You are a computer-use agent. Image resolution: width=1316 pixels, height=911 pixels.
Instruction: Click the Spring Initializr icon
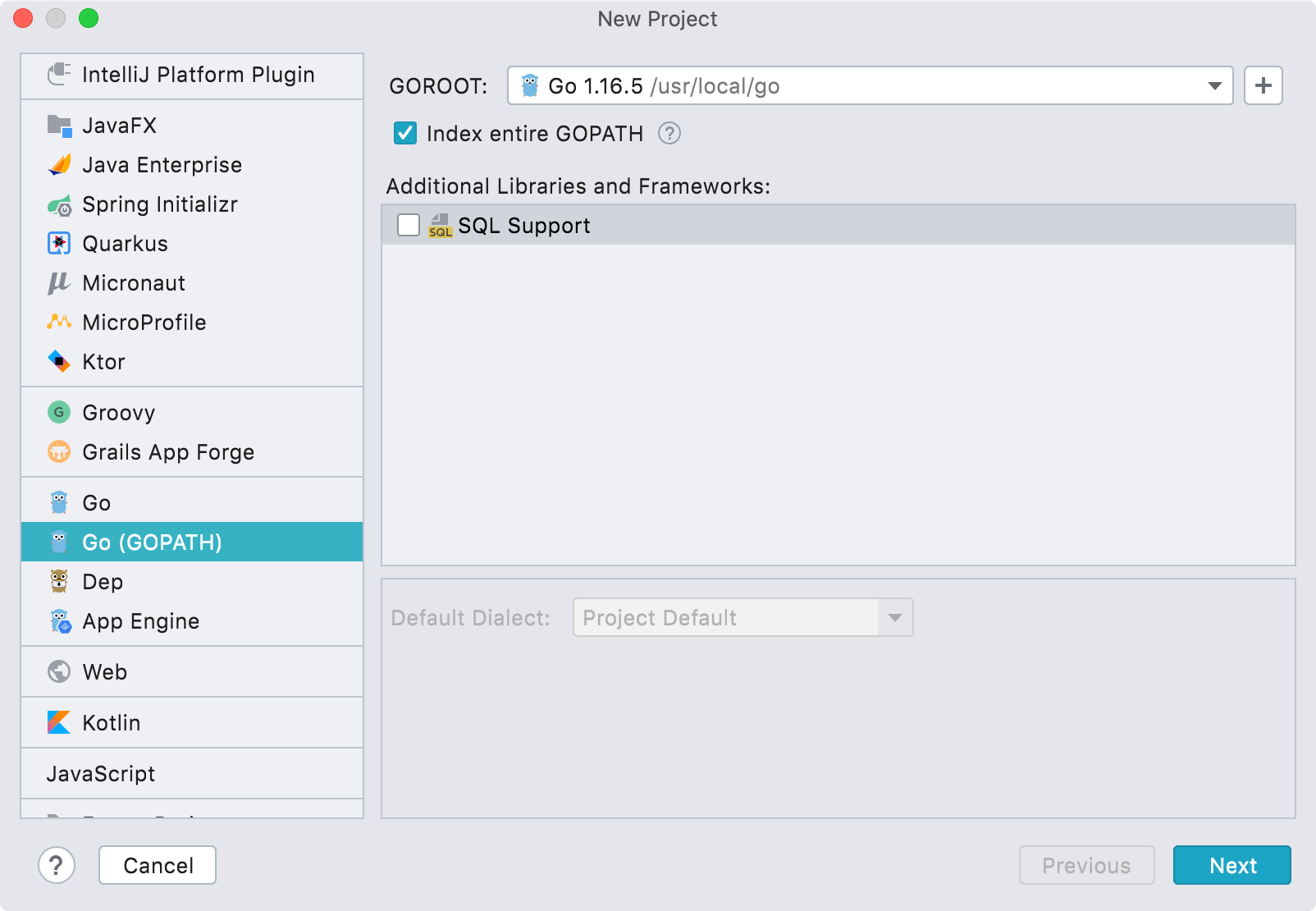(58, 204)
